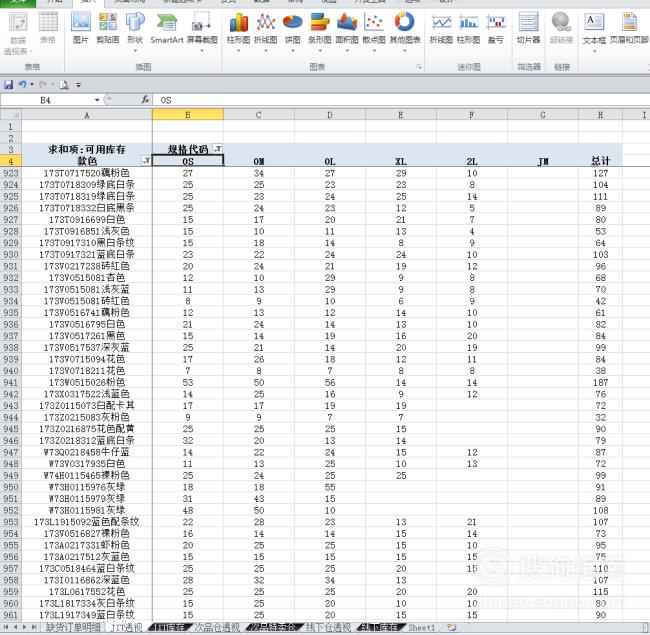This screenshot has height=635, width=650.
Task: Insert a Column chart (柱形图)
Action: click(238, 32)
